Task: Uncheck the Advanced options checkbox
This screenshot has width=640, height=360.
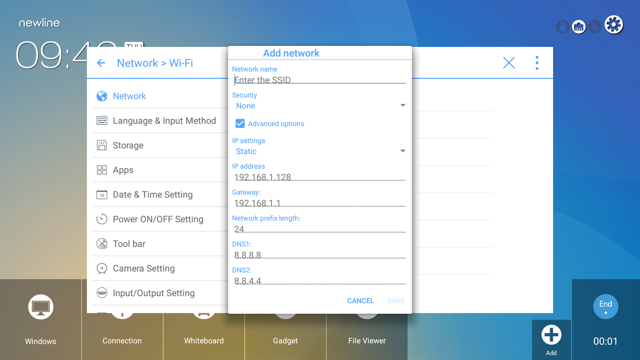Action: coord(240,123)
